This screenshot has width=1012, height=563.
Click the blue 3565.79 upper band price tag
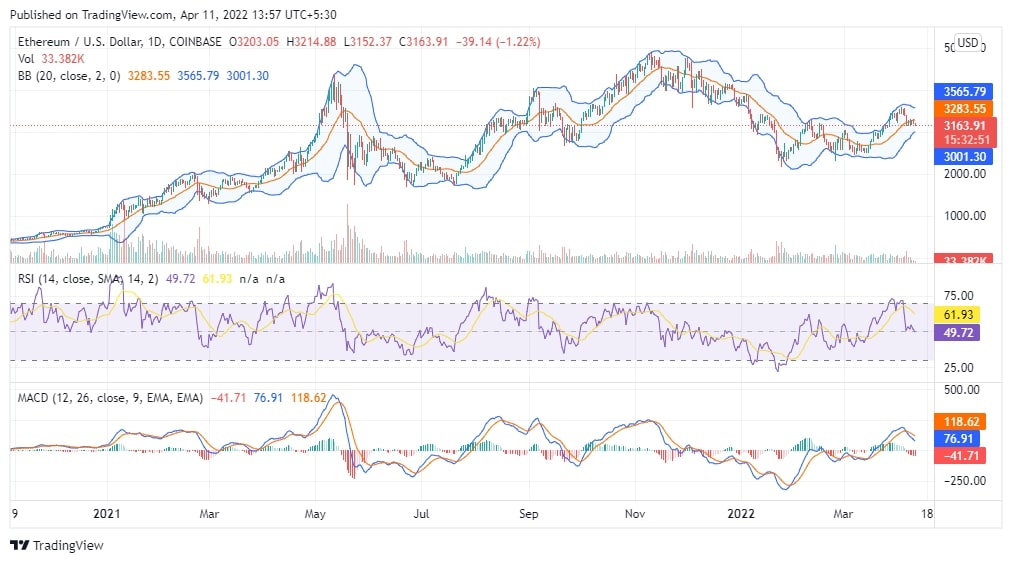click(x=961, y=91)
